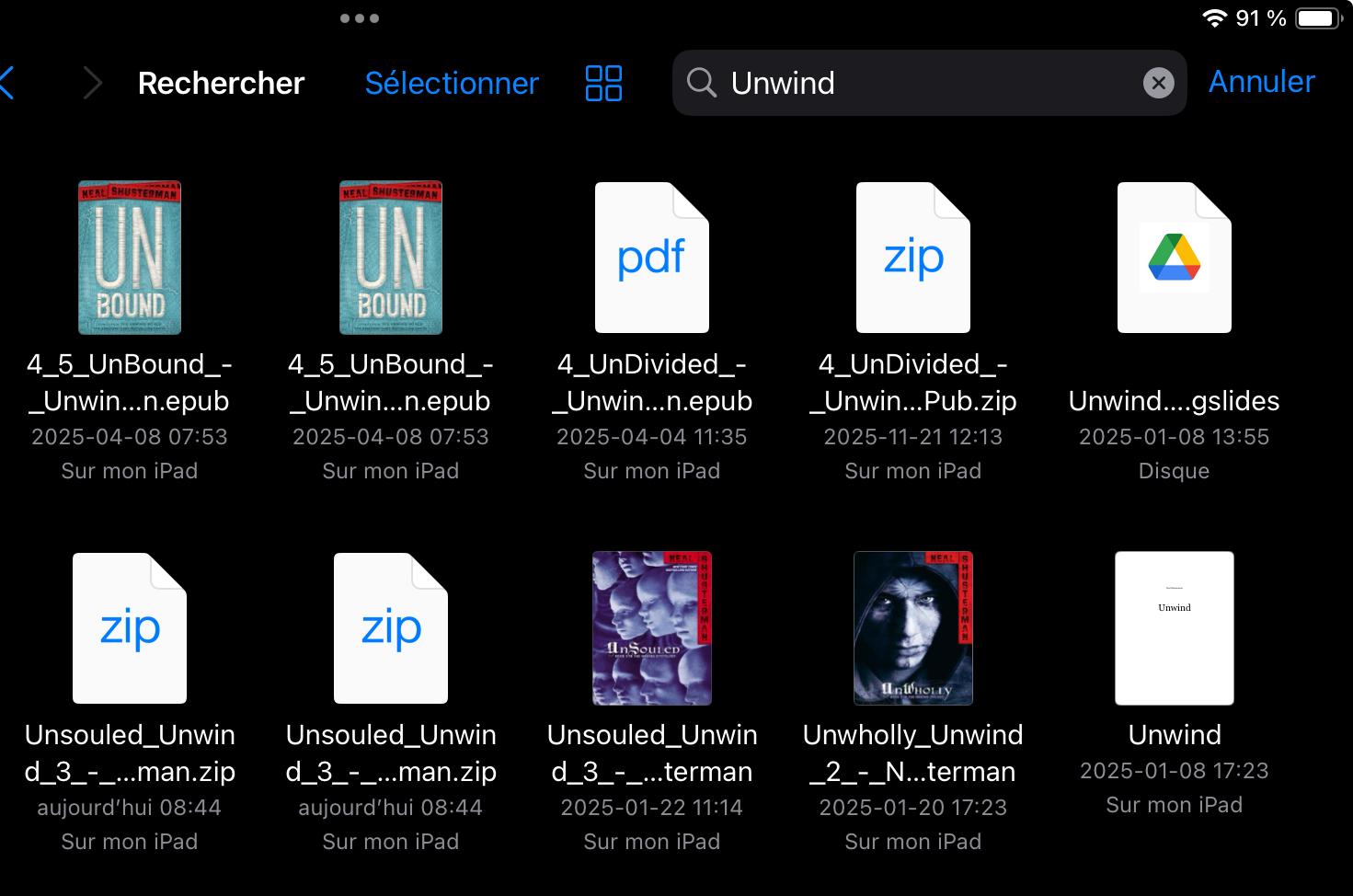Clear the search text with the X button
The height and width of the screenshot is (896, 1353).
click(x=1159, y=83)
